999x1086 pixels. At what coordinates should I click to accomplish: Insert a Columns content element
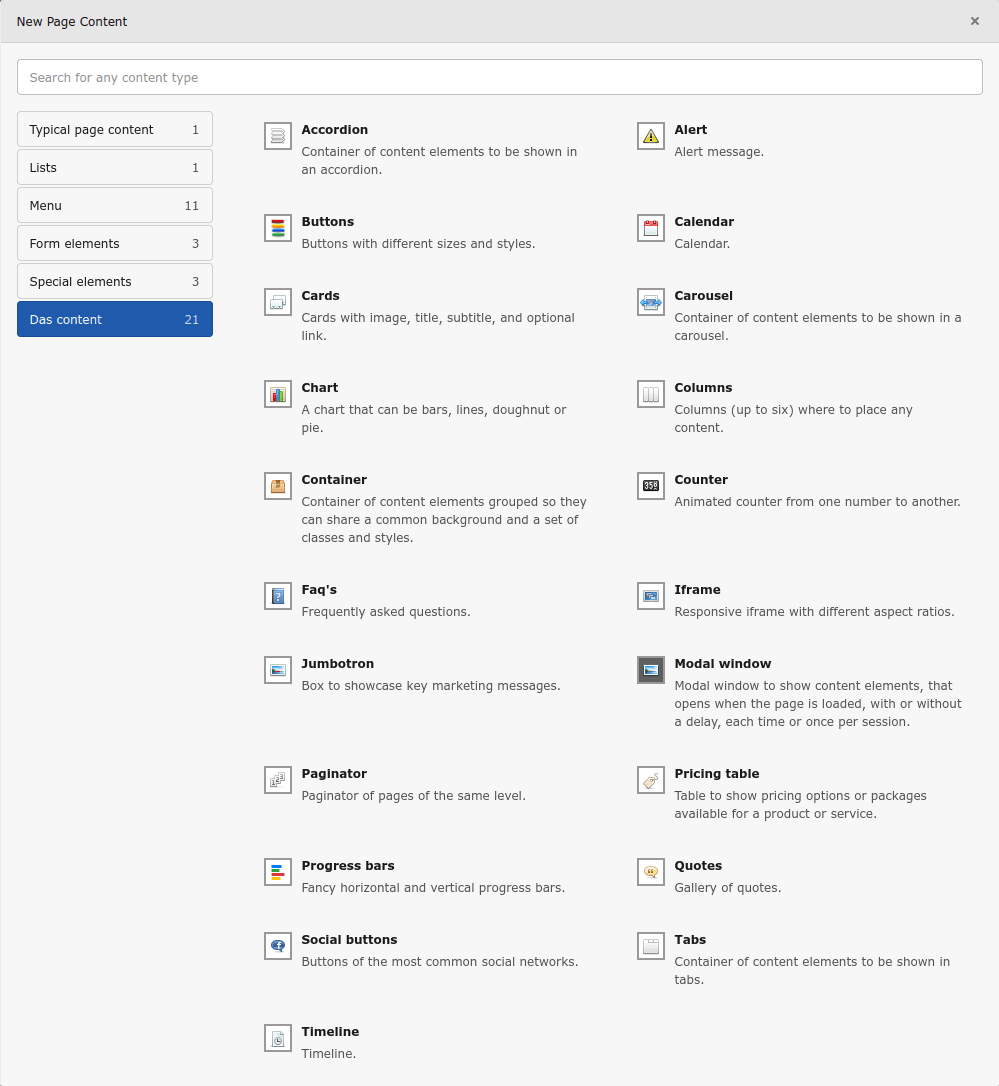coord(650,394)
